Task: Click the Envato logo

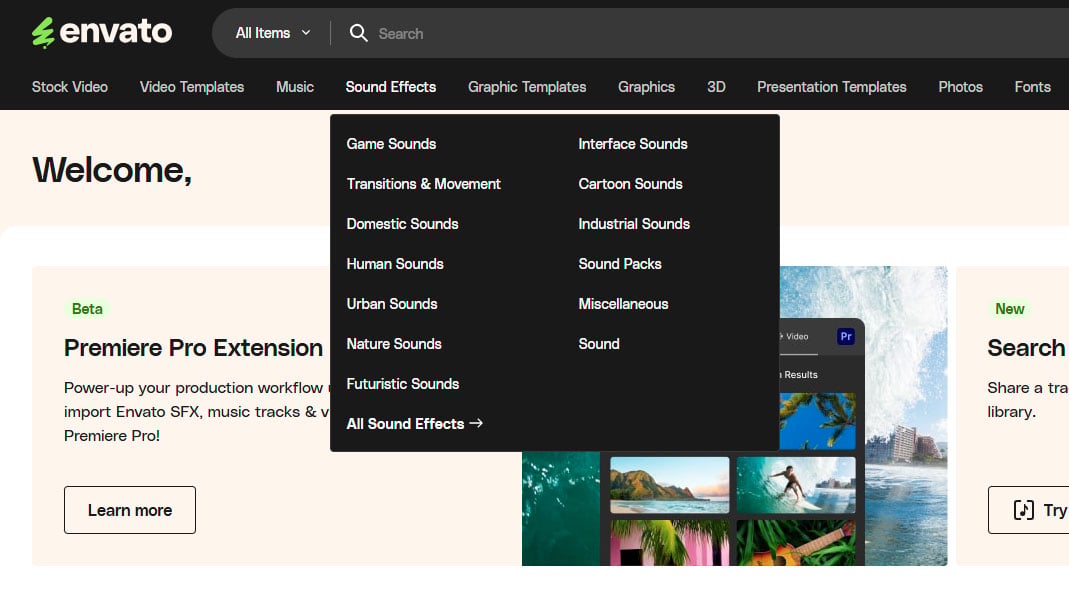Action: pos(102,32)
